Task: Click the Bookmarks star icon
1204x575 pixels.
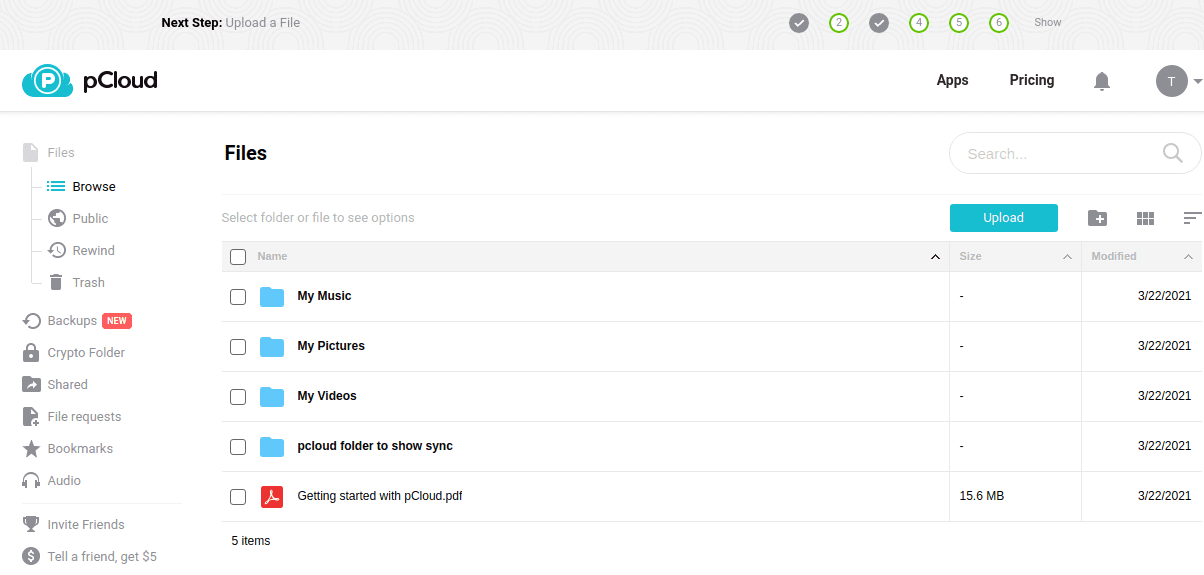Action: point(31,449)
